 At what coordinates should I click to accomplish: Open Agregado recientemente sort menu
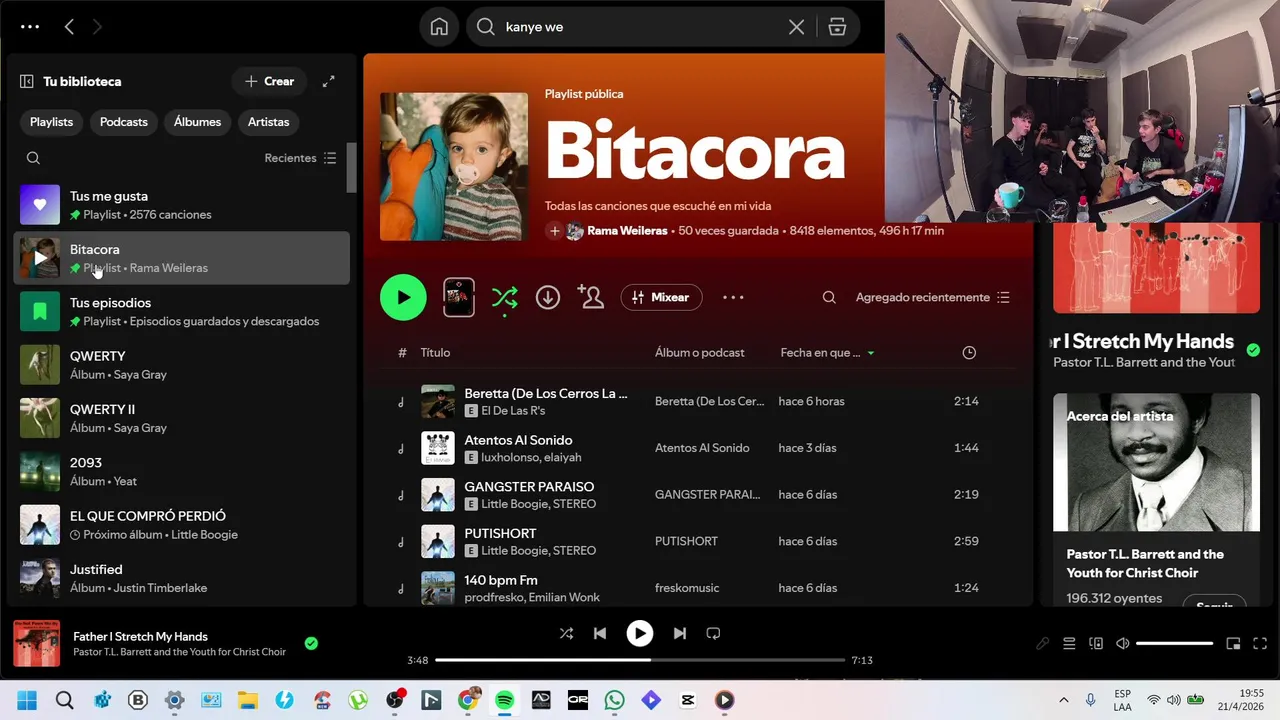click(x=933, y=297)
